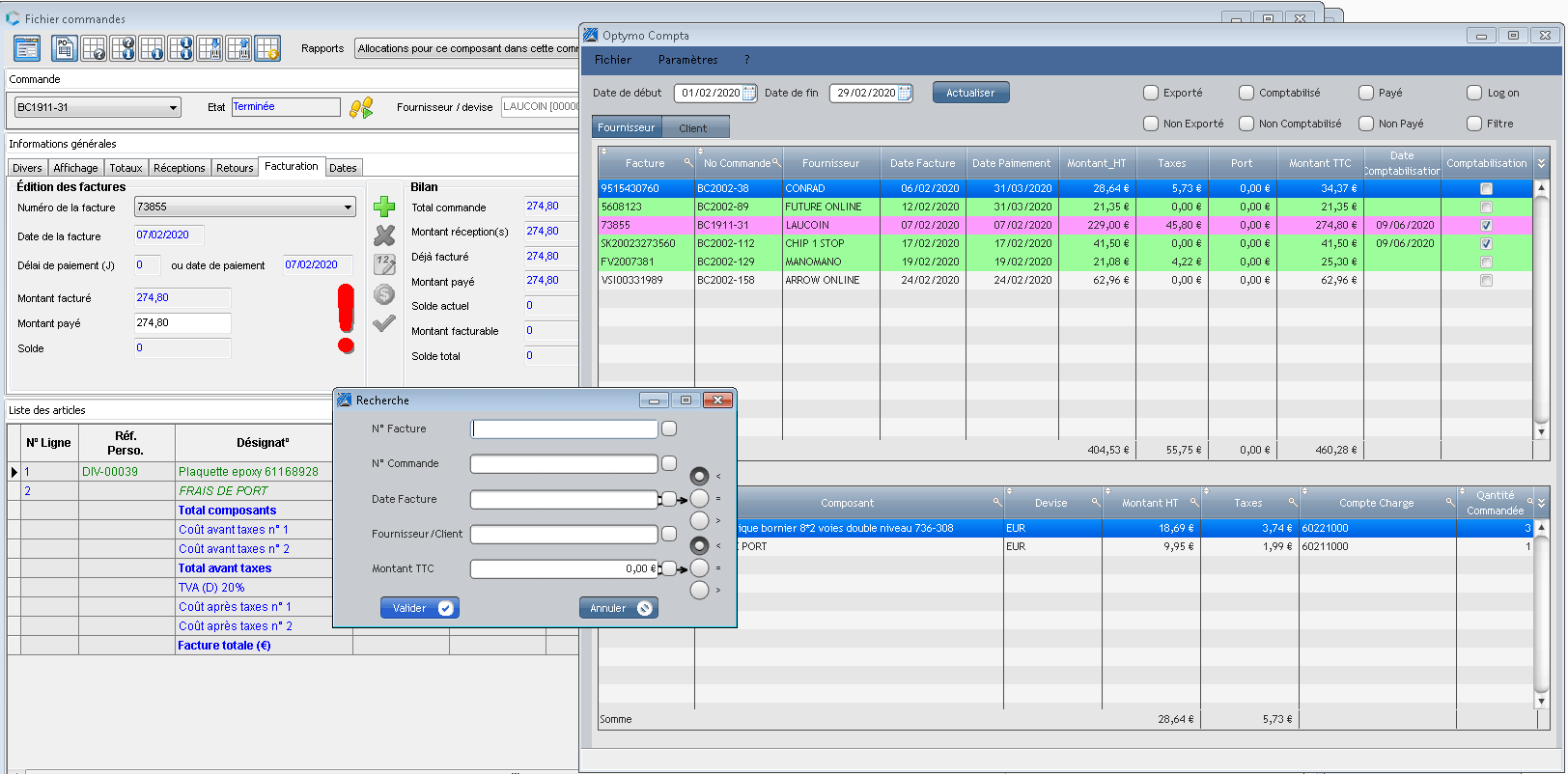
Task: Open the calendar for Date de début
Action: [x=749, y=93]
